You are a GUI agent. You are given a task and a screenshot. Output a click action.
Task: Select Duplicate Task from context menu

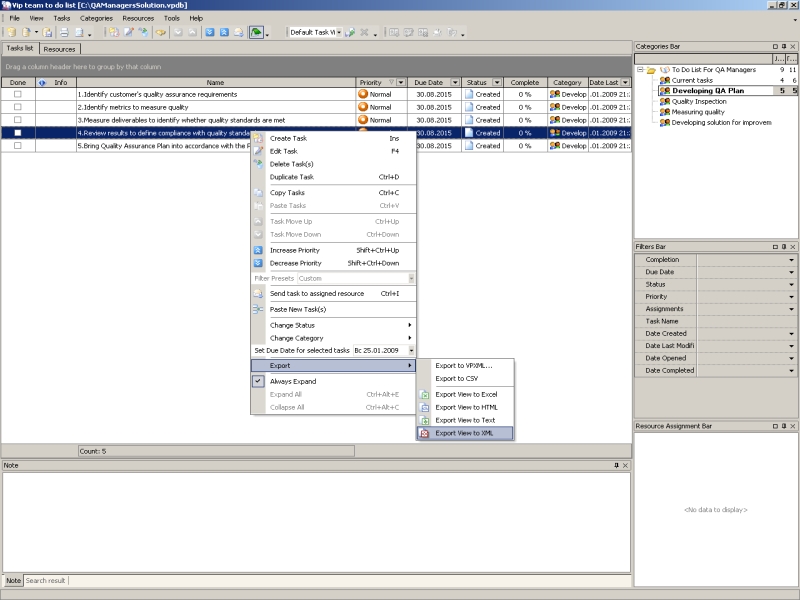click(291, 177)
